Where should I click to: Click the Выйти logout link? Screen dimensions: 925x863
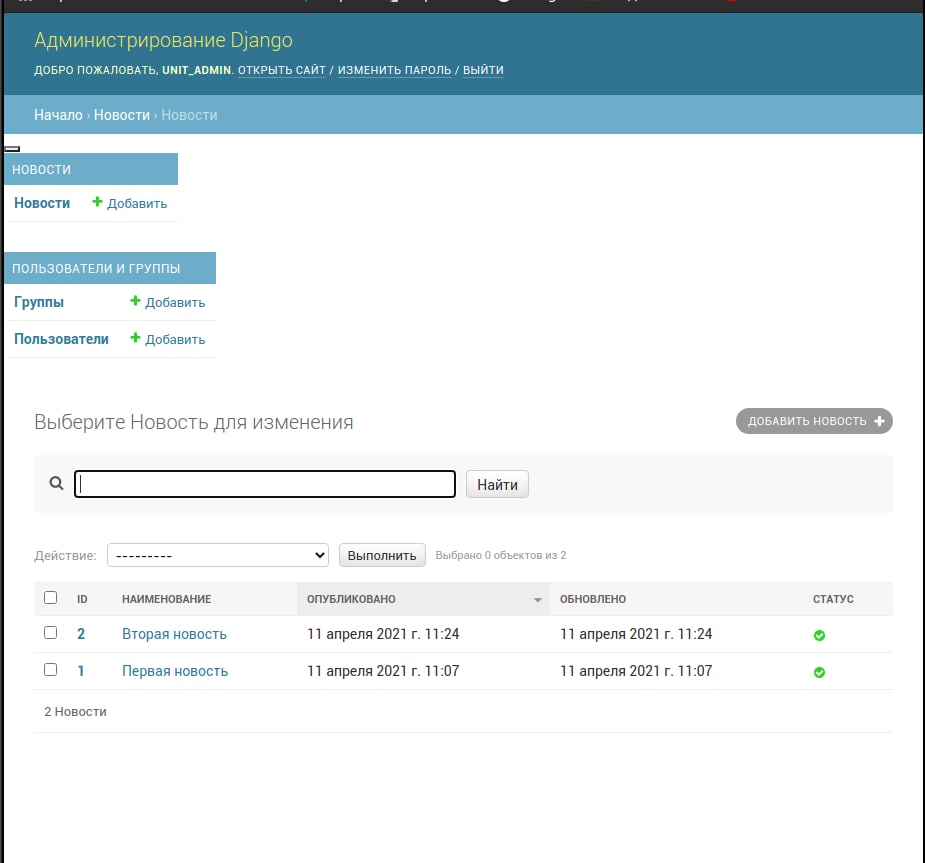[483, 70]
